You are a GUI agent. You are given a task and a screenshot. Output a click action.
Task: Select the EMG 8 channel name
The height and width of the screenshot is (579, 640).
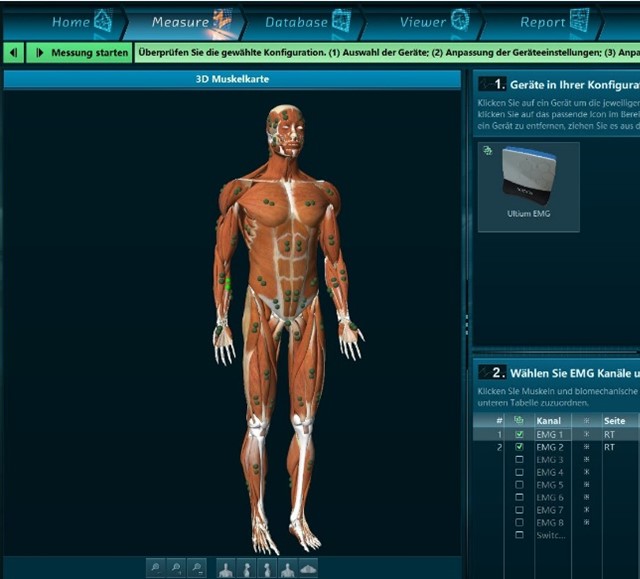pos(550,522)
